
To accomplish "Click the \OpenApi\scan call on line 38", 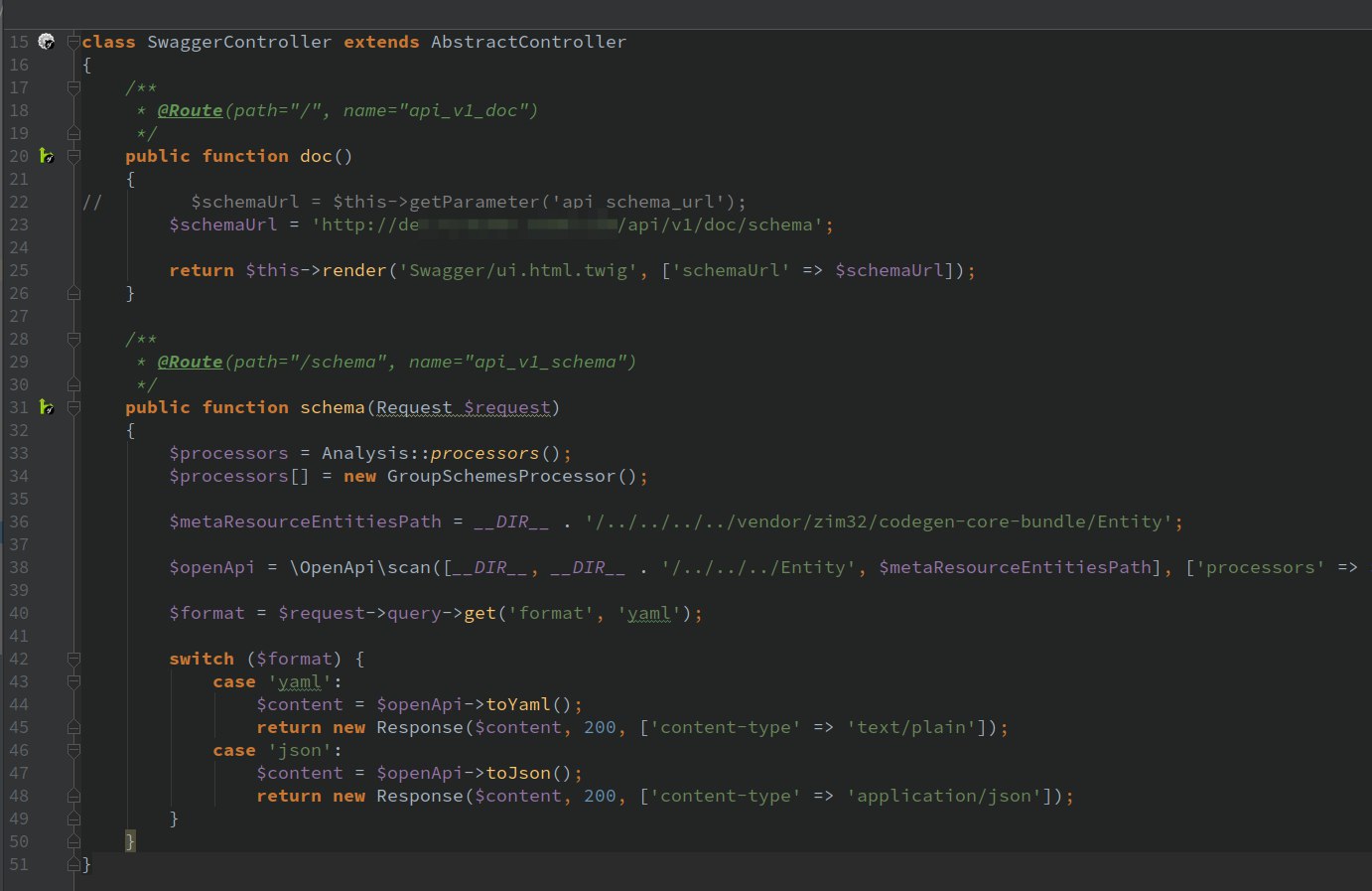I will [x=359, y=567].
